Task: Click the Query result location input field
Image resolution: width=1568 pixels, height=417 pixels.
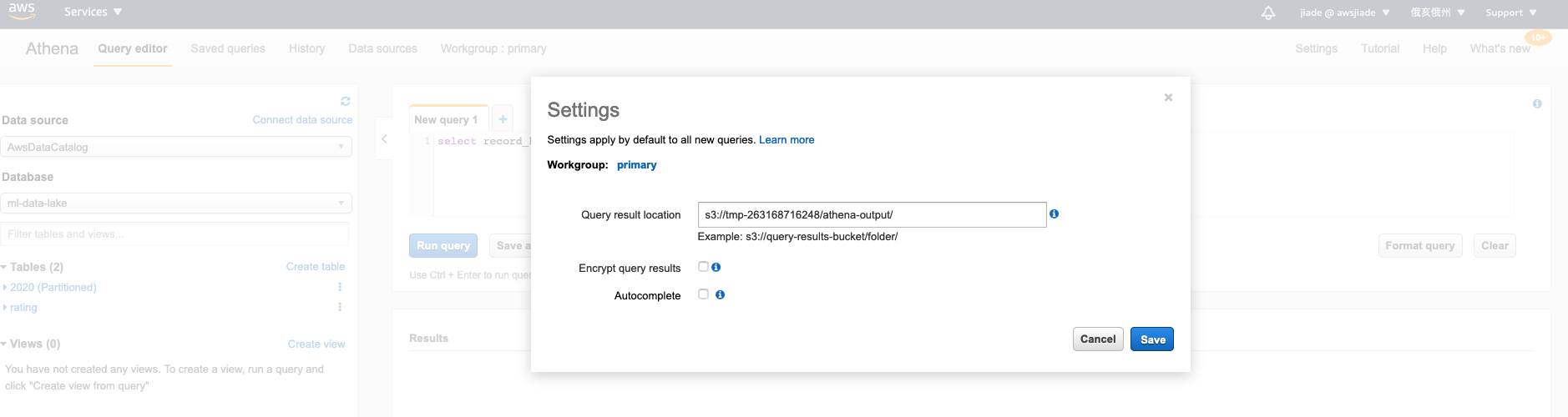Action: (x=871, y=215)
